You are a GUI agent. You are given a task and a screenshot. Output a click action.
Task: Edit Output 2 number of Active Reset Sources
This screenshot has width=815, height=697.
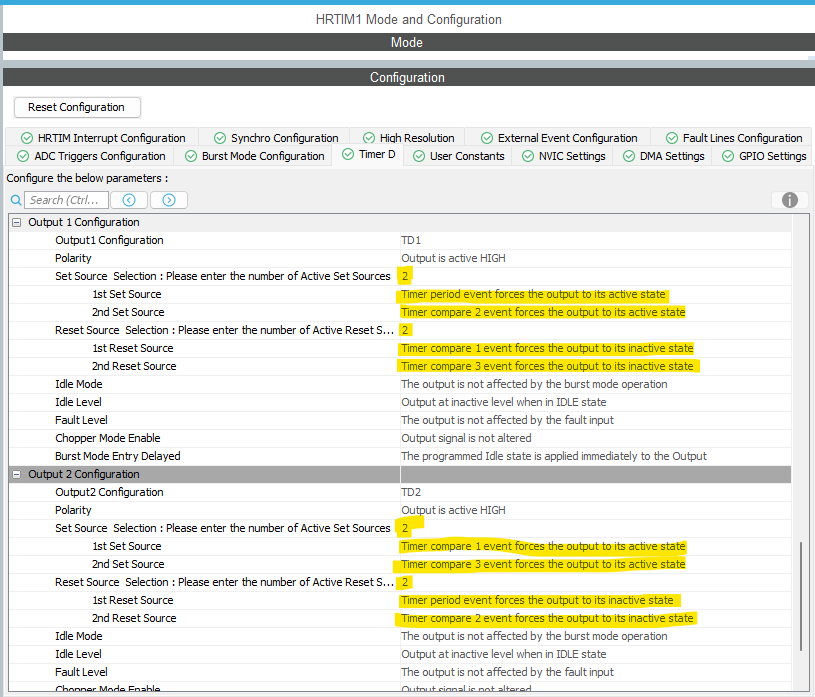tap(596, 583)
